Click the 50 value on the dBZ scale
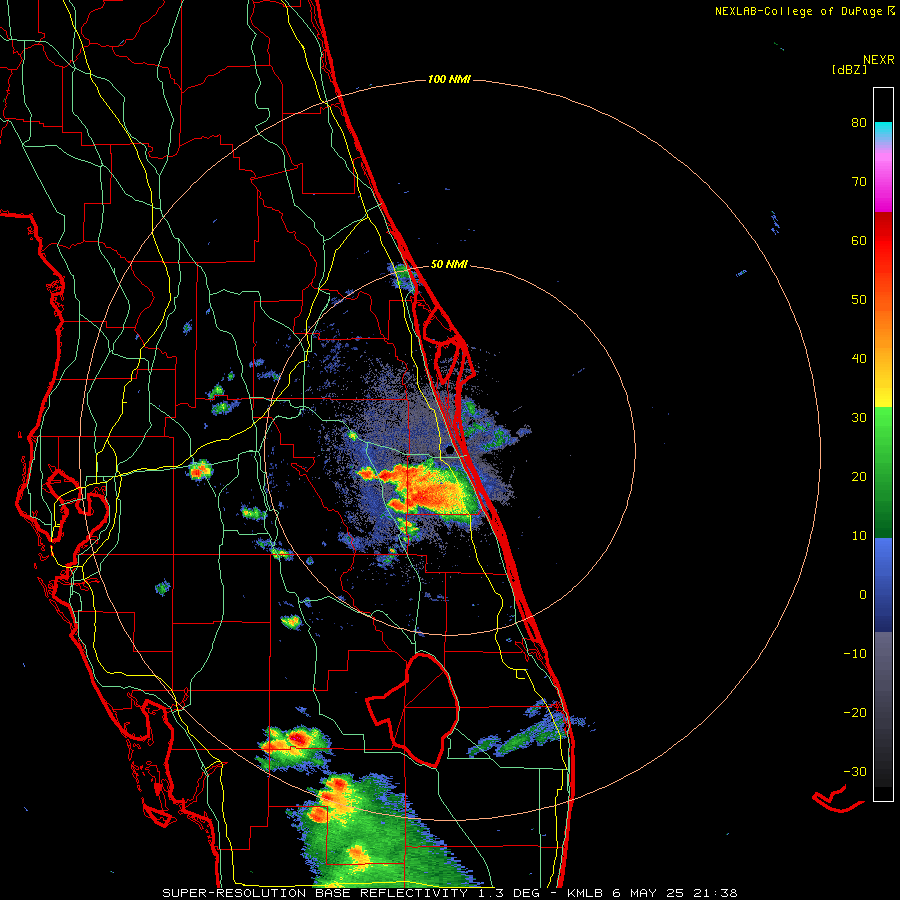 [859, 300]
